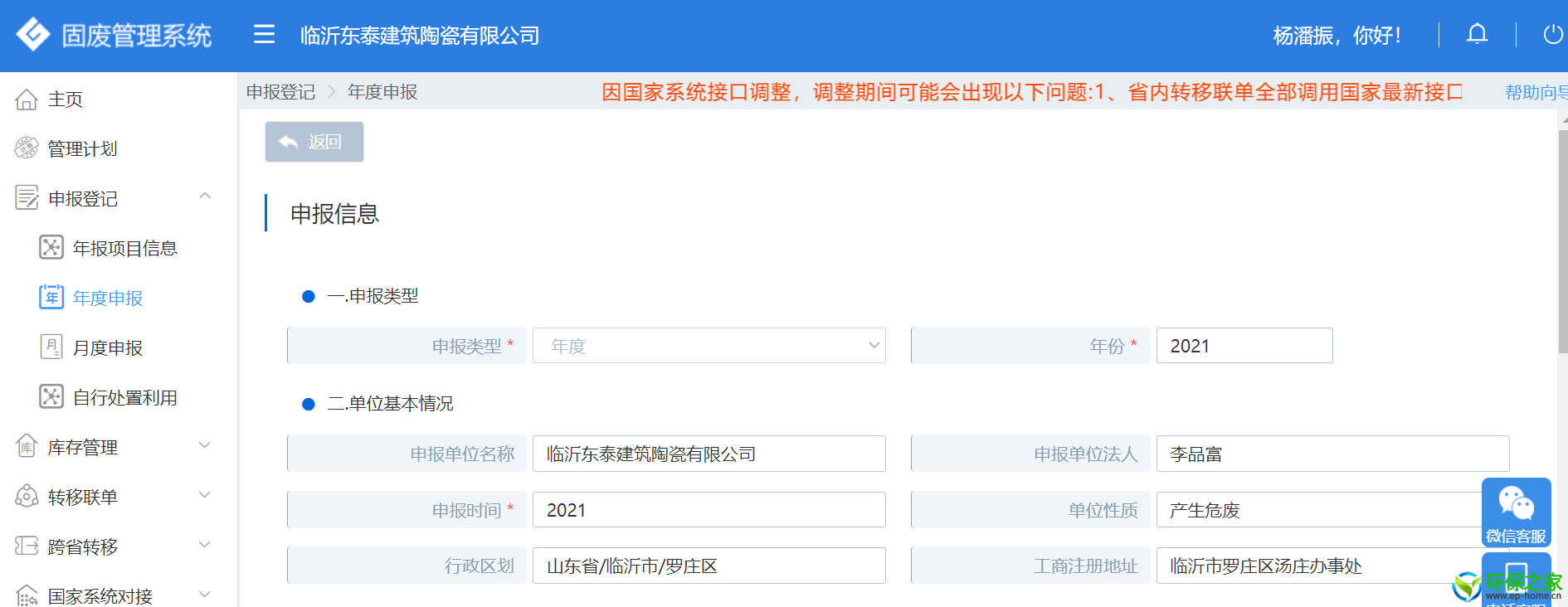The image size is (1568, 607).
Task: Click the 帮助向导 link
Action: click(x=1536, y=92)
